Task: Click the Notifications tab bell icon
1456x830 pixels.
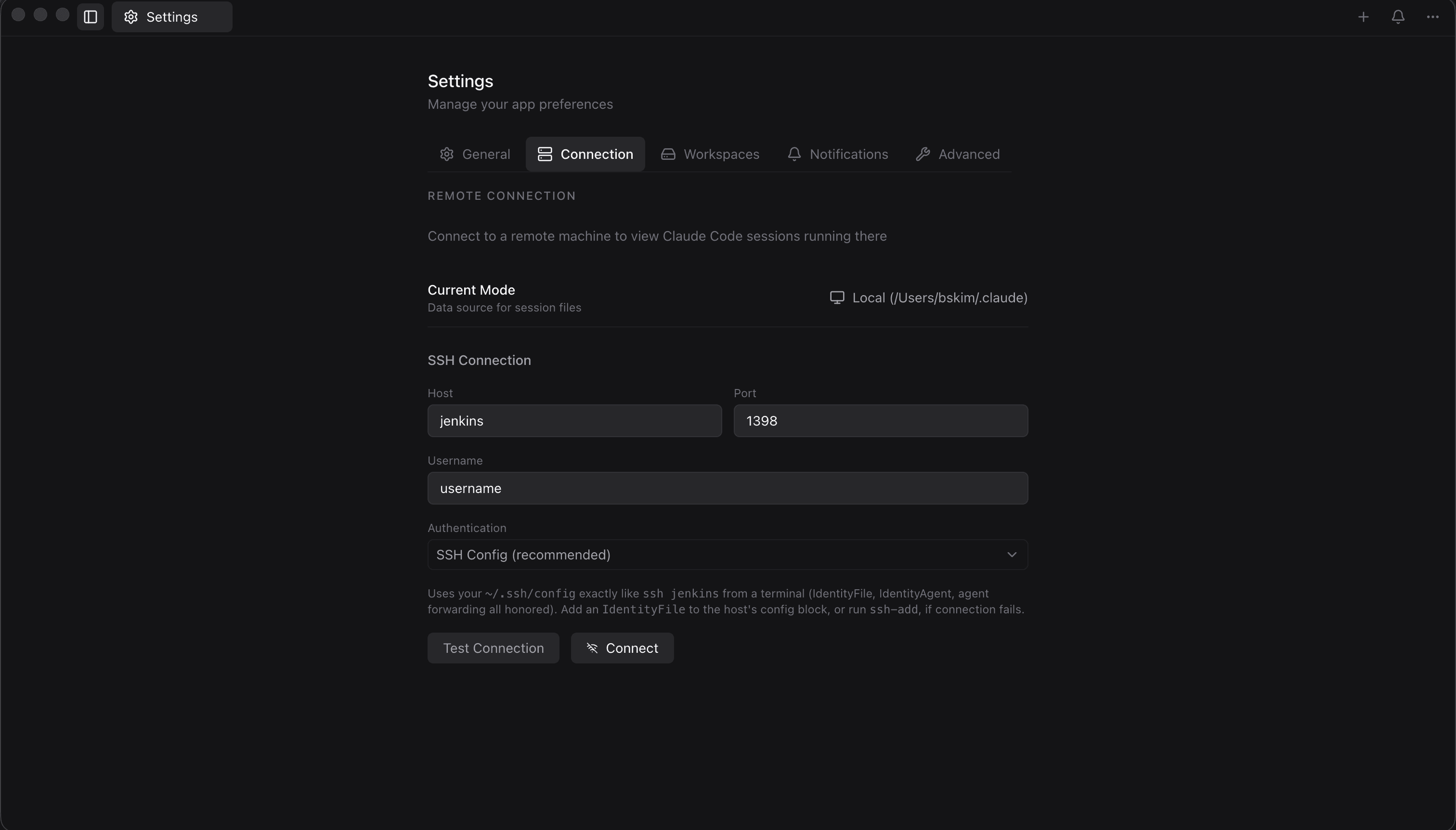Action: [793, 154]
